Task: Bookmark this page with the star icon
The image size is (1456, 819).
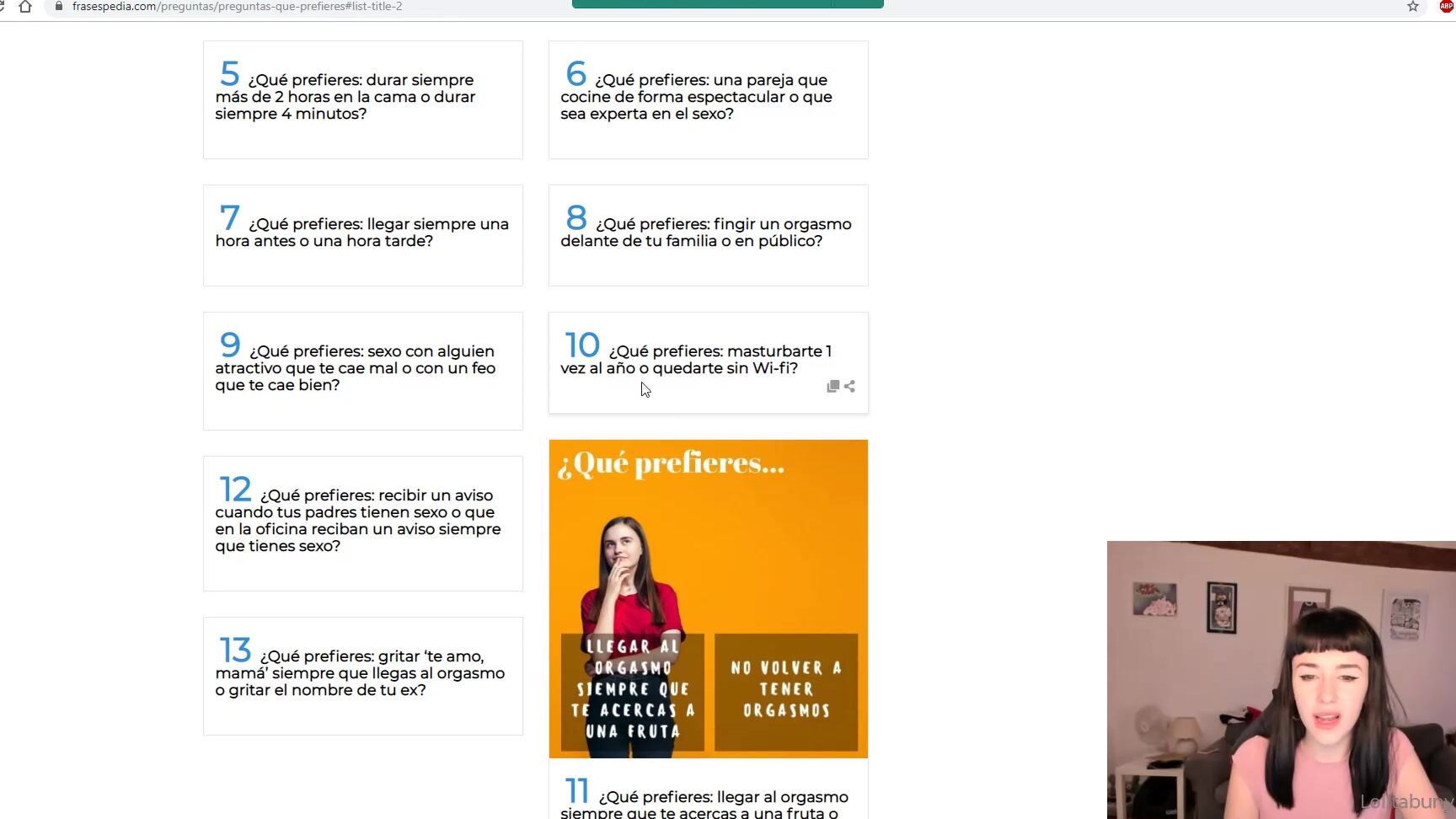Action: pyautogui.click(x=1413, y=7)
